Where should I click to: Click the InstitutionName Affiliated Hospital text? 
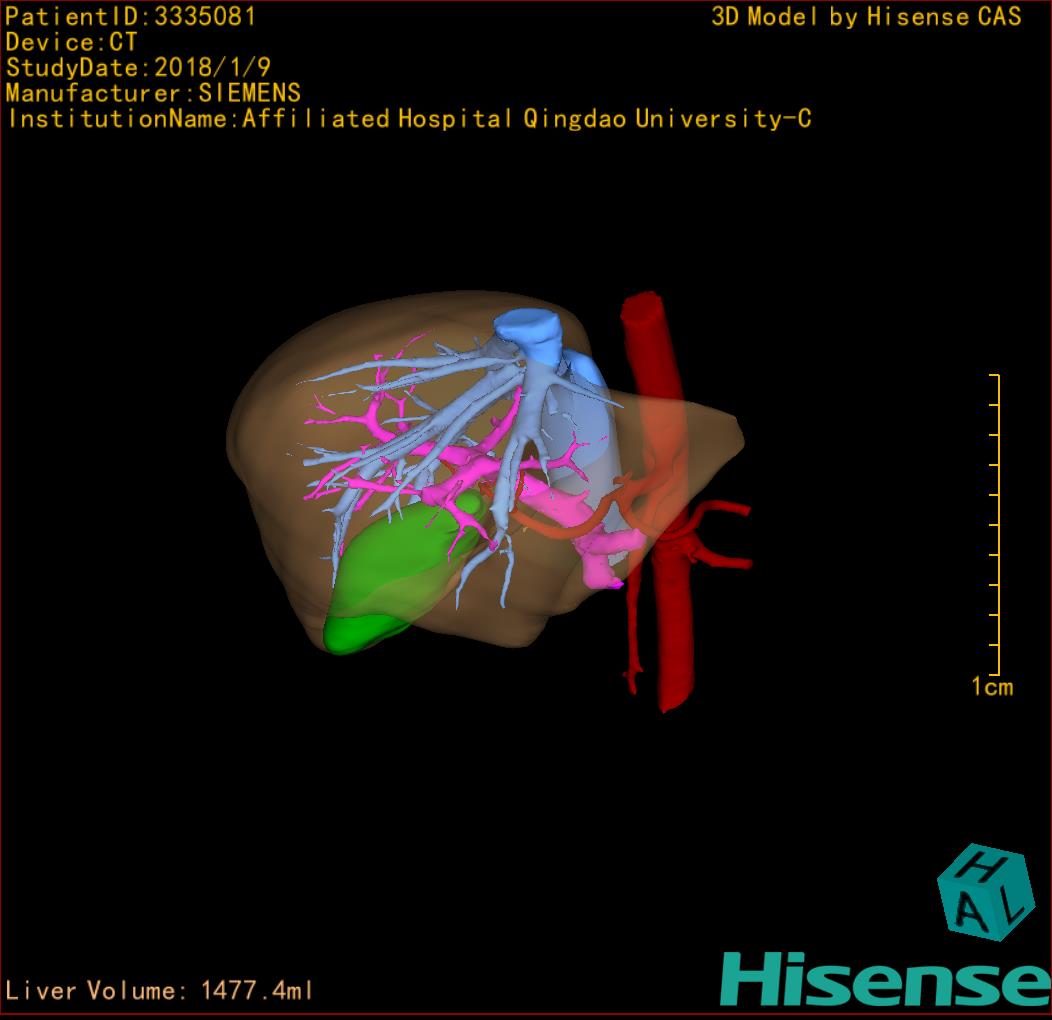pos(409,119)
